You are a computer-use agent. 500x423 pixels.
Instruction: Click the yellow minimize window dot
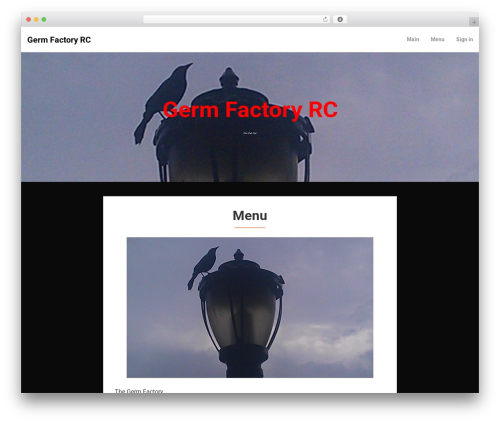coord(36,19)
